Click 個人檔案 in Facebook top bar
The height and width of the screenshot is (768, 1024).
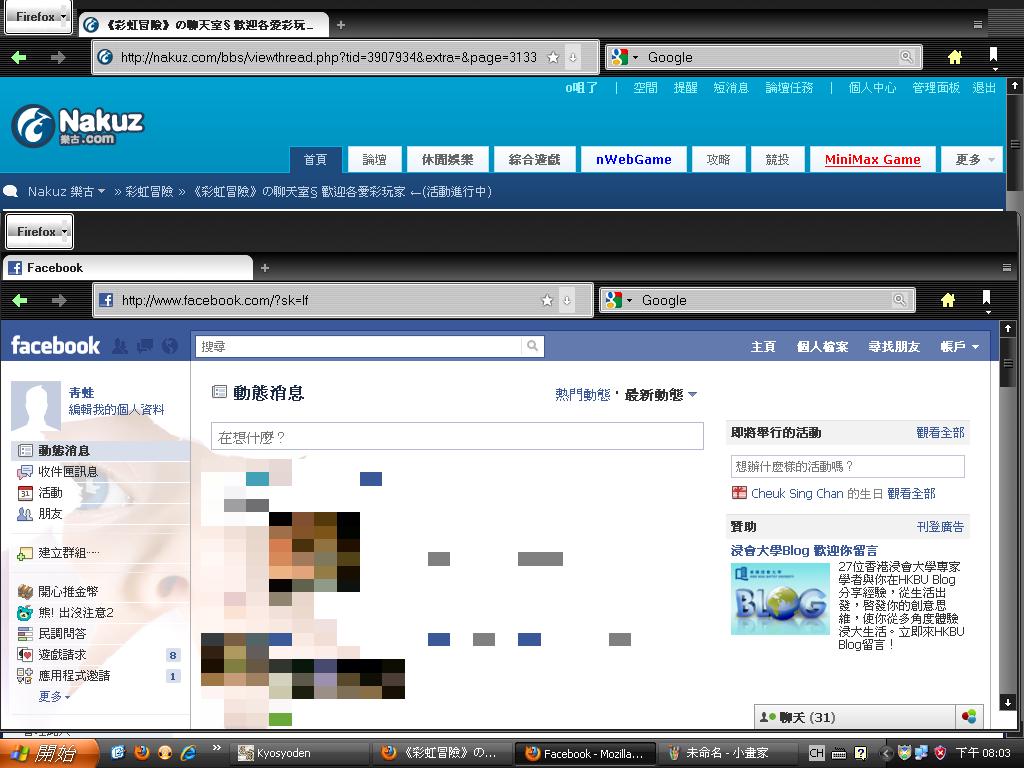[x=822, y=347]
